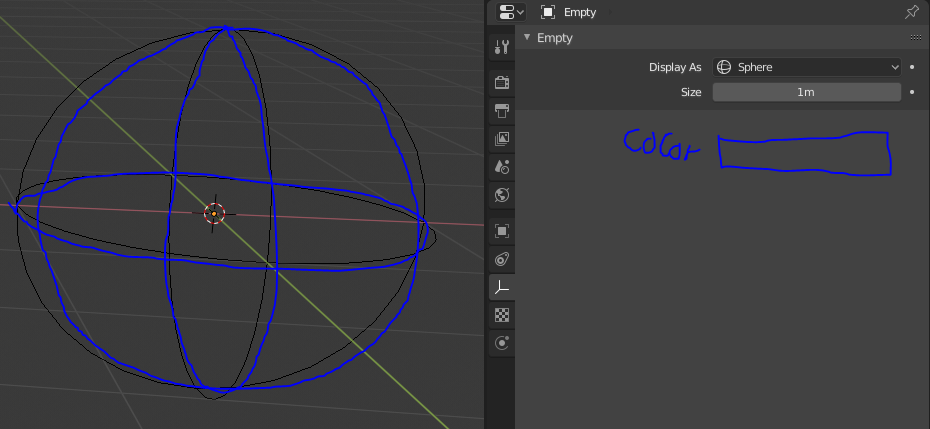Open the Tool properties tab
This screenshot has height=429, width=930.
(502, 47)
